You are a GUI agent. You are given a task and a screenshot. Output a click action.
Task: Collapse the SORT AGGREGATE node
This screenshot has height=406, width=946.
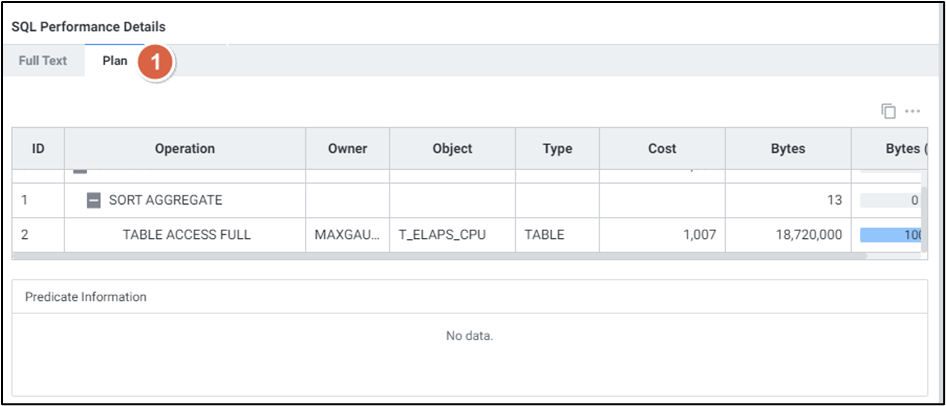tap(94, 200)
